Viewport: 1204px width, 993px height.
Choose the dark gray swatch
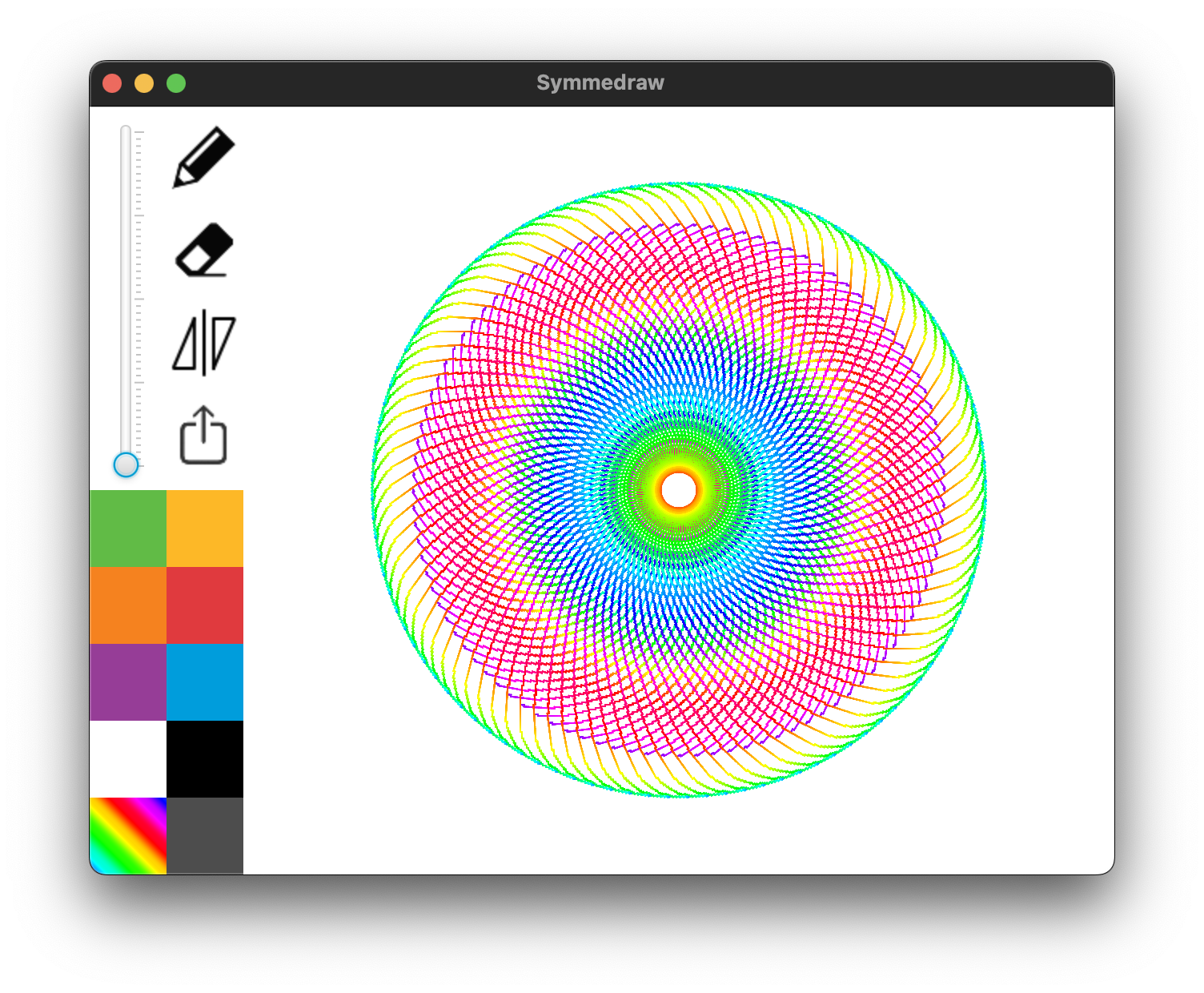click(x=205, y=836)
